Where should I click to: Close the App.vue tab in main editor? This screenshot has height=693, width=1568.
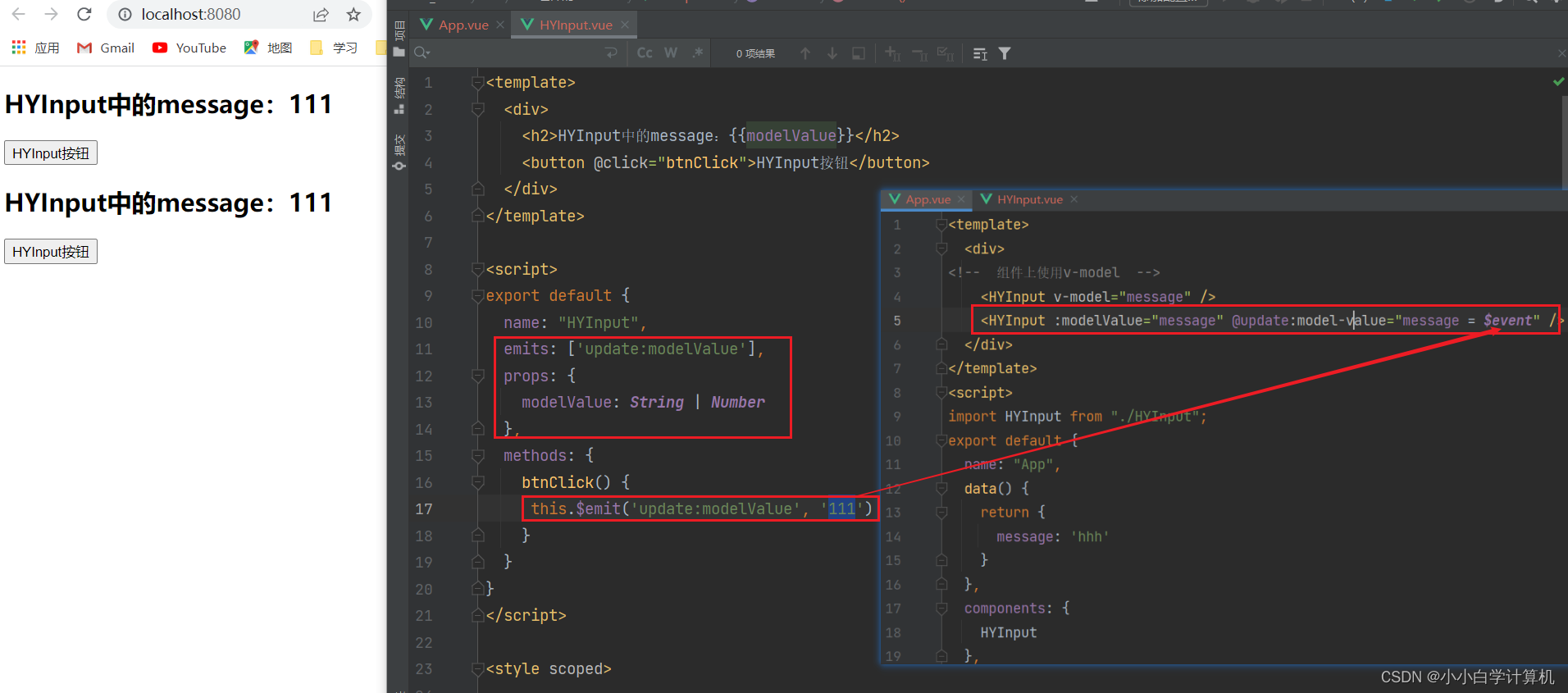500,25
